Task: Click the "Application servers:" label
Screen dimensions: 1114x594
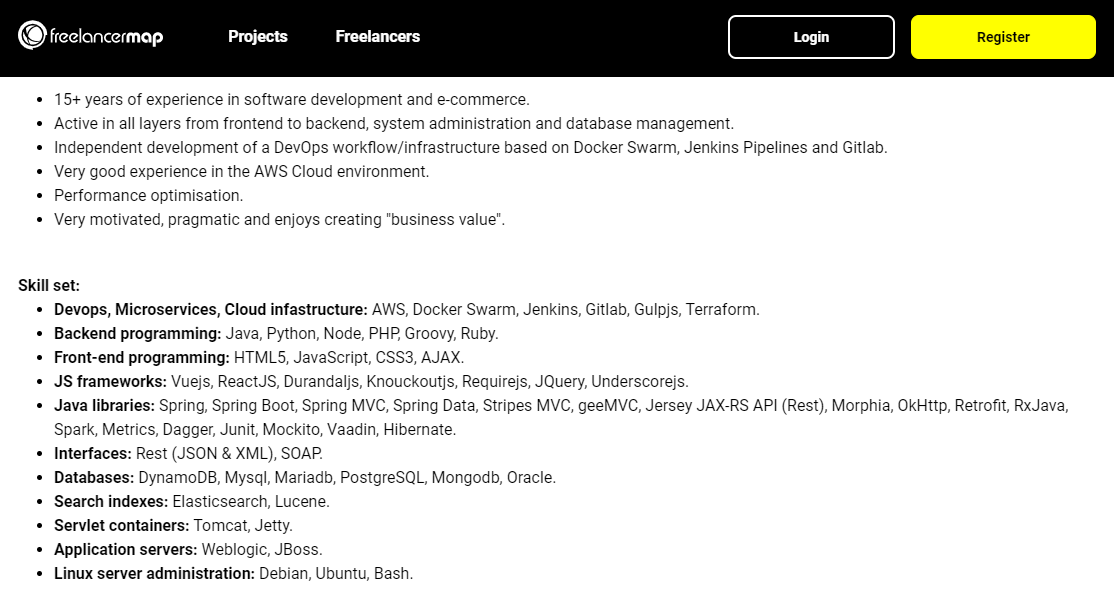Action: tap(125, 550)
